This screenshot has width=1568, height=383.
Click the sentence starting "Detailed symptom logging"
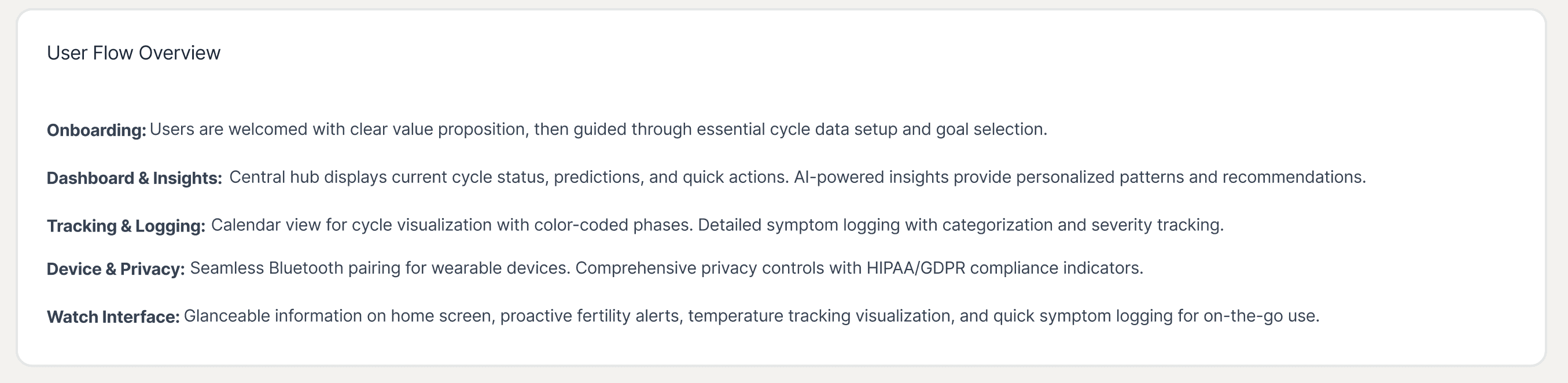click(x=960, y=225)
